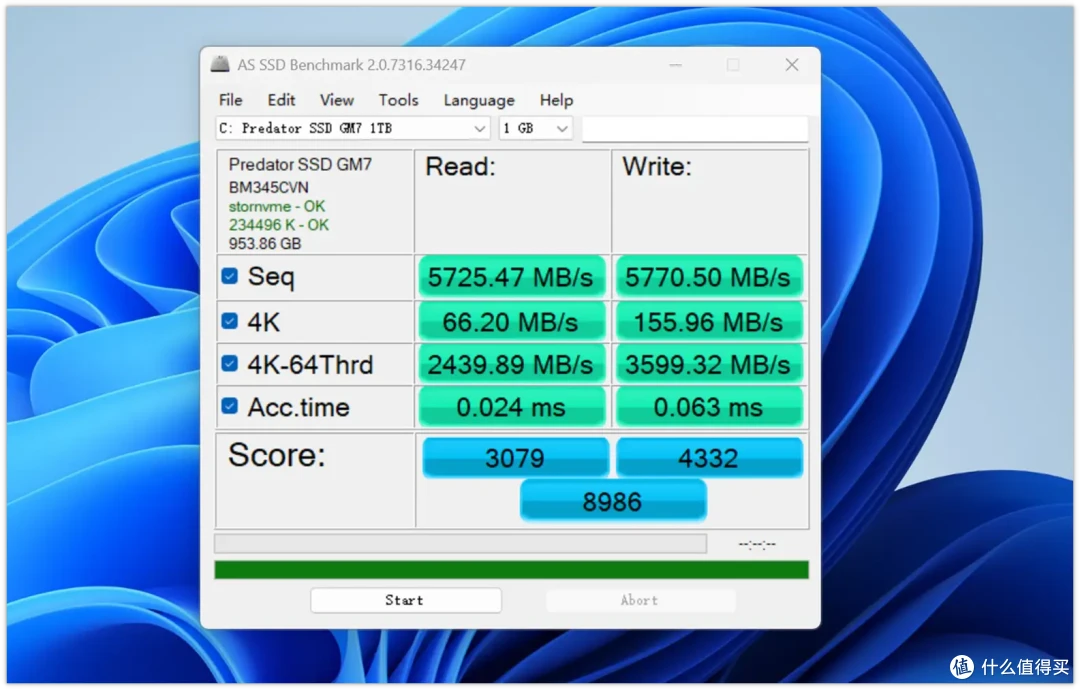The width and height of the screenshot is (1080, 690).
Task: Click the read score 3079
Action: coord(515,457)
